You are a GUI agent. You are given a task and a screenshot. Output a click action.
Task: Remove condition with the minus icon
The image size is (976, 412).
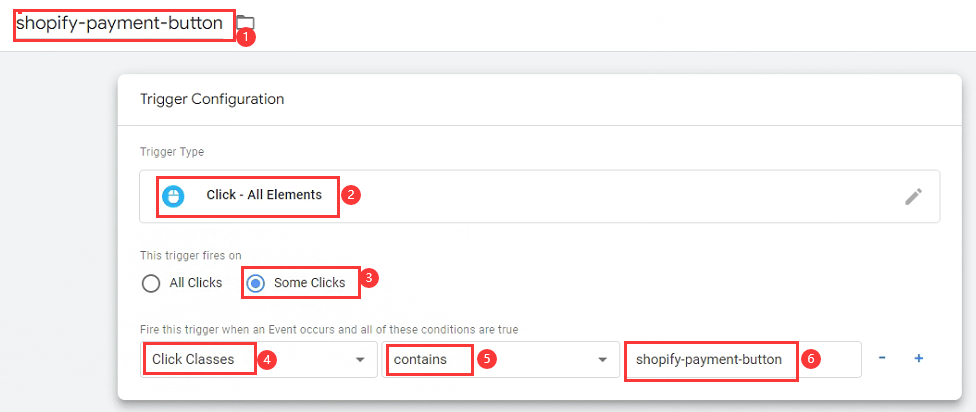click(882, 358)
